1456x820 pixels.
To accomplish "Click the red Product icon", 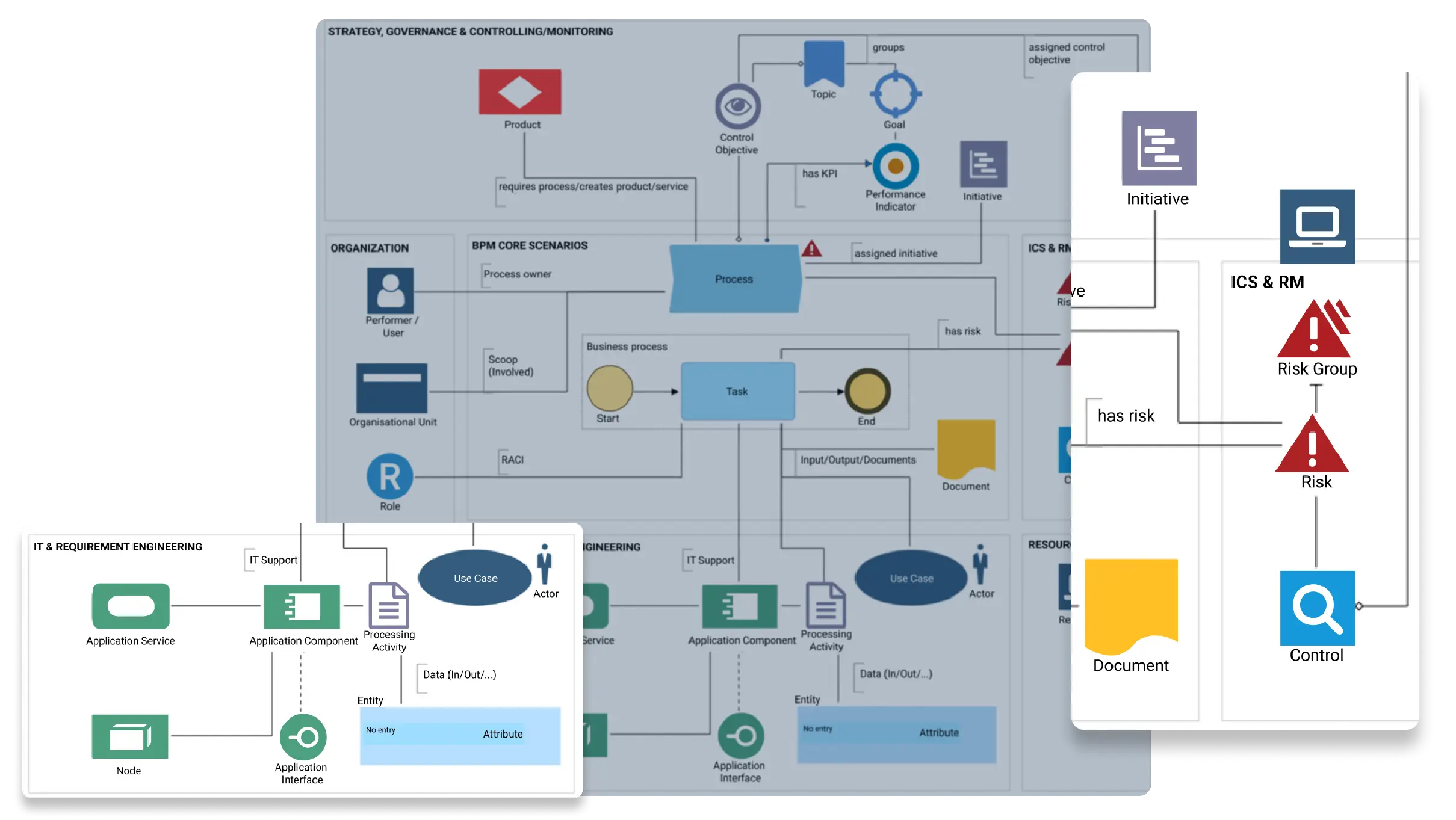I will pos(519,91).
